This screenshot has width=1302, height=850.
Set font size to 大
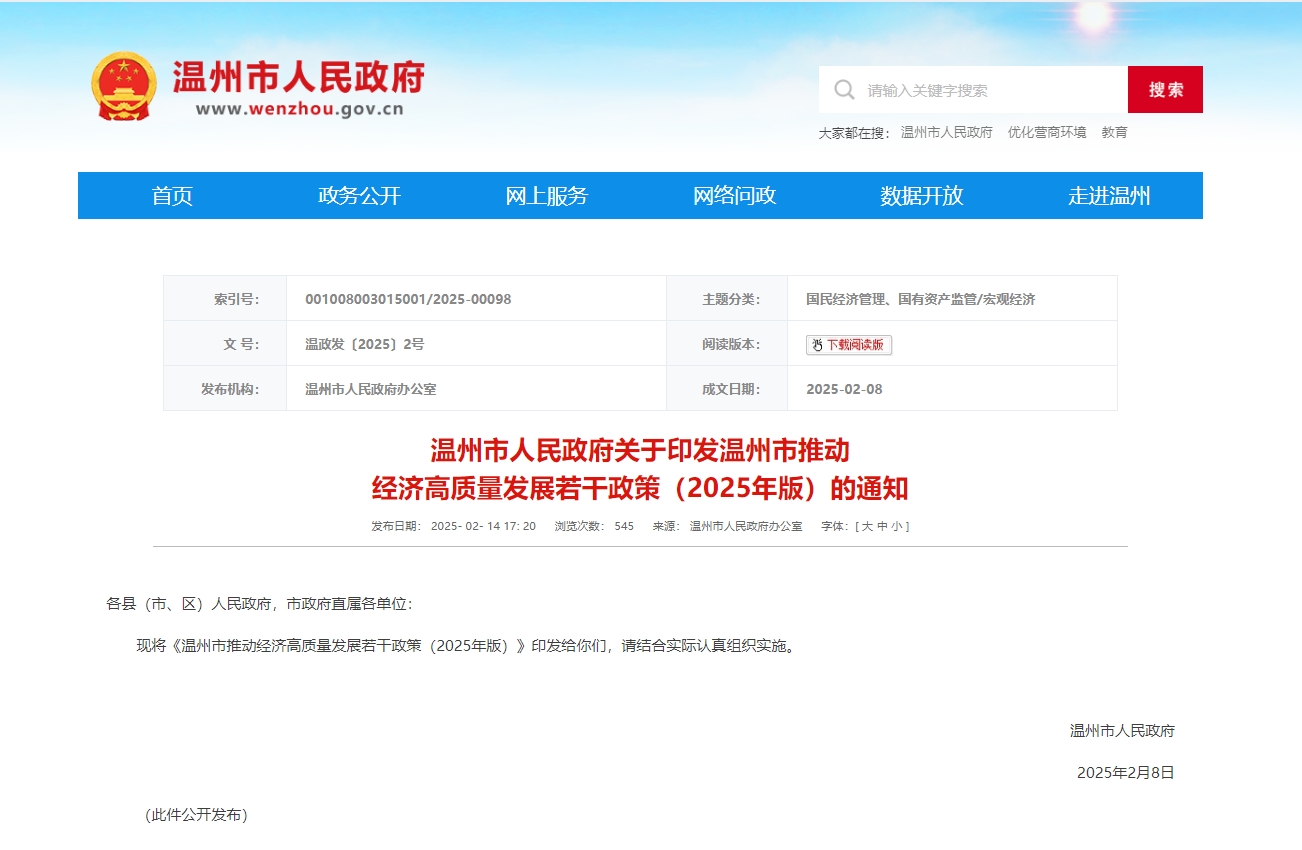point(867,526)
